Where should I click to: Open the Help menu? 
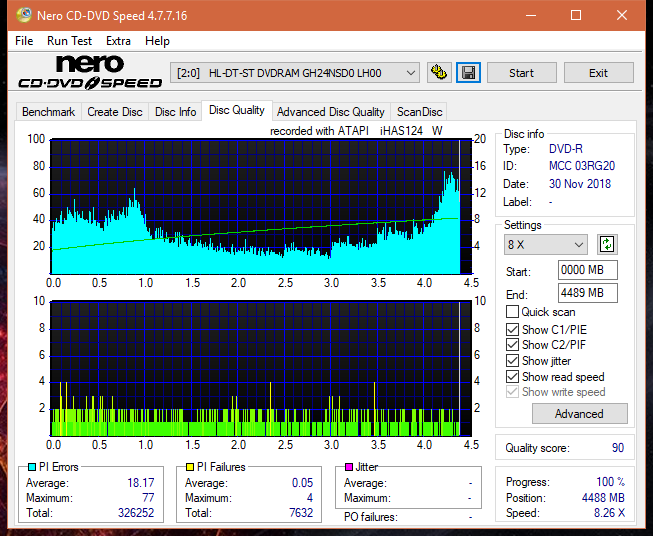pos(157,41)
